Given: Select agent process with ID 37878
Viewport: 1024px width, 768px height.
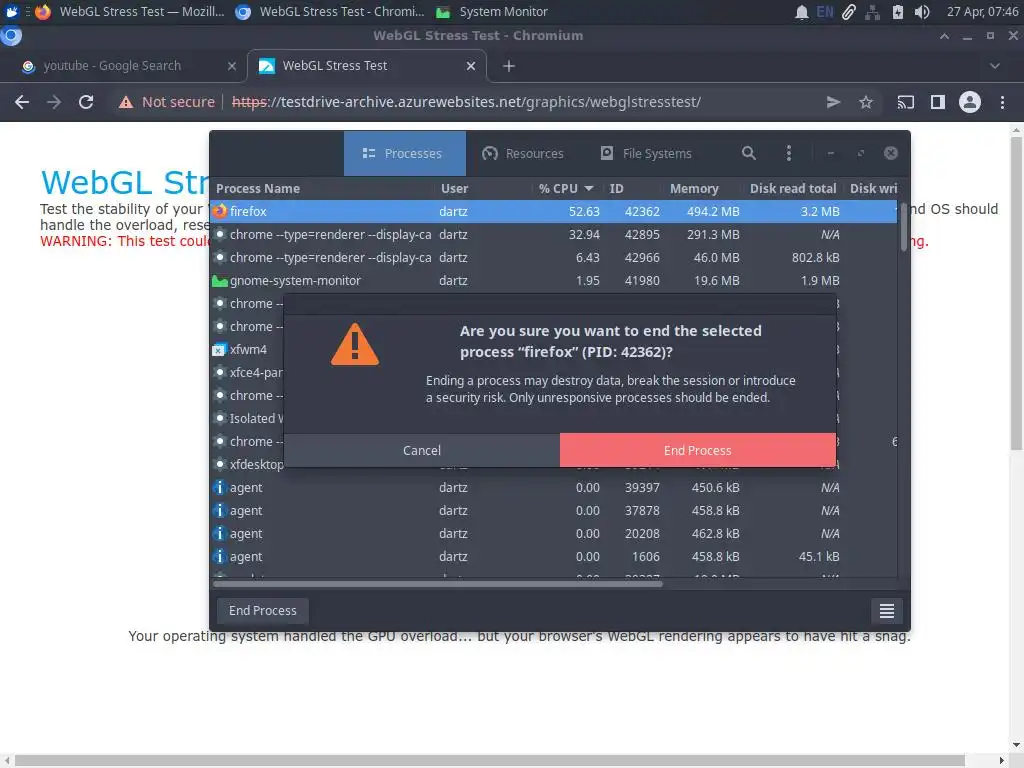Looking at the screenshot, I should click(x=554, y=511).
